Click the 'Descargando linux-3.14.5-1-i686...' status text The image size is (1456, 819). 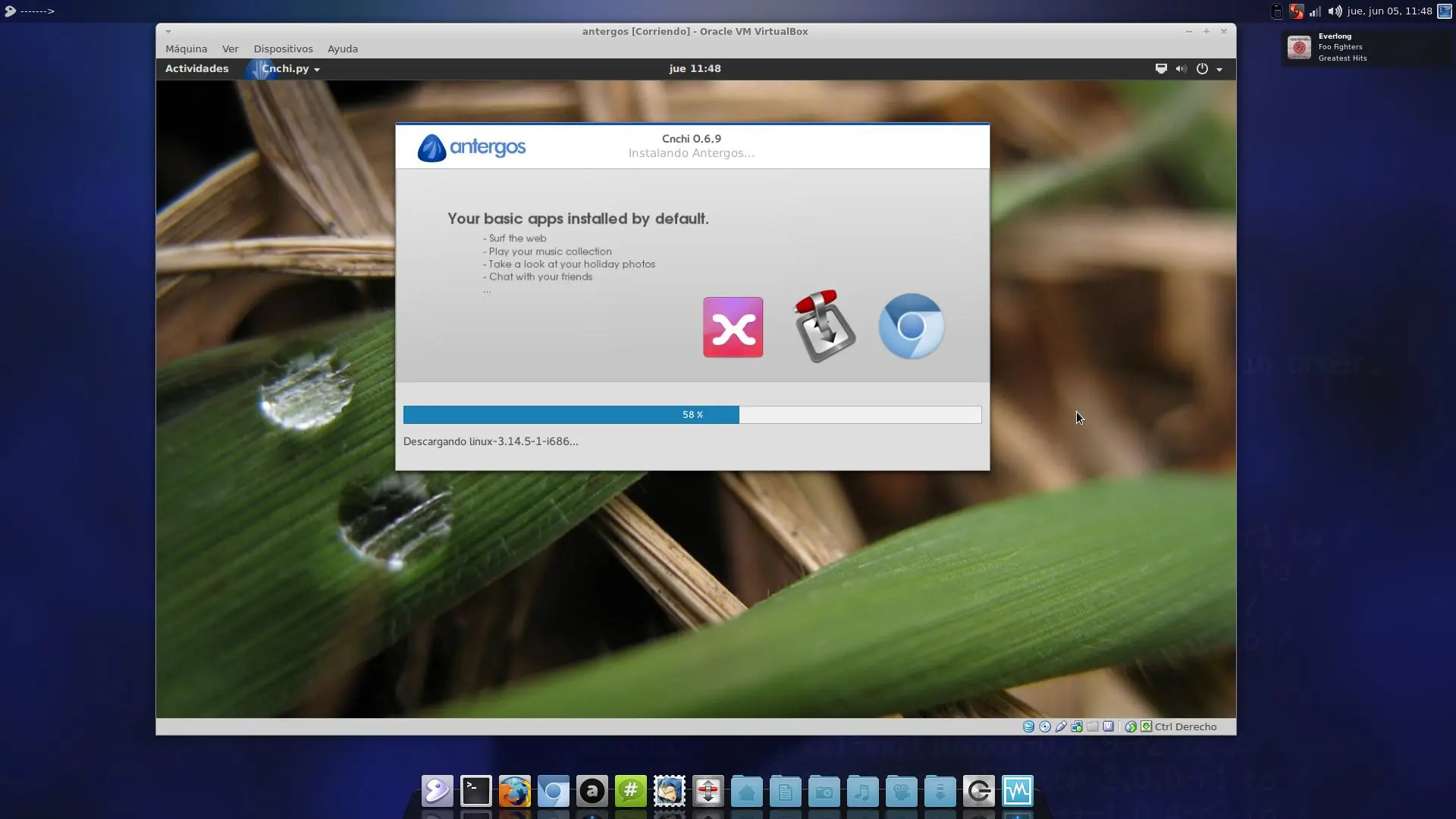491,441
